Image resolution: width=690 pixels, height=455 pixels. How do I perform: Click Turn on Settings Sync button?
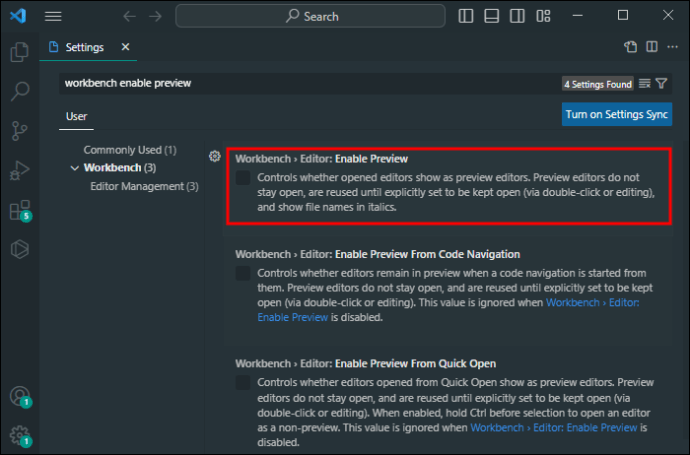tap(616, 115)
